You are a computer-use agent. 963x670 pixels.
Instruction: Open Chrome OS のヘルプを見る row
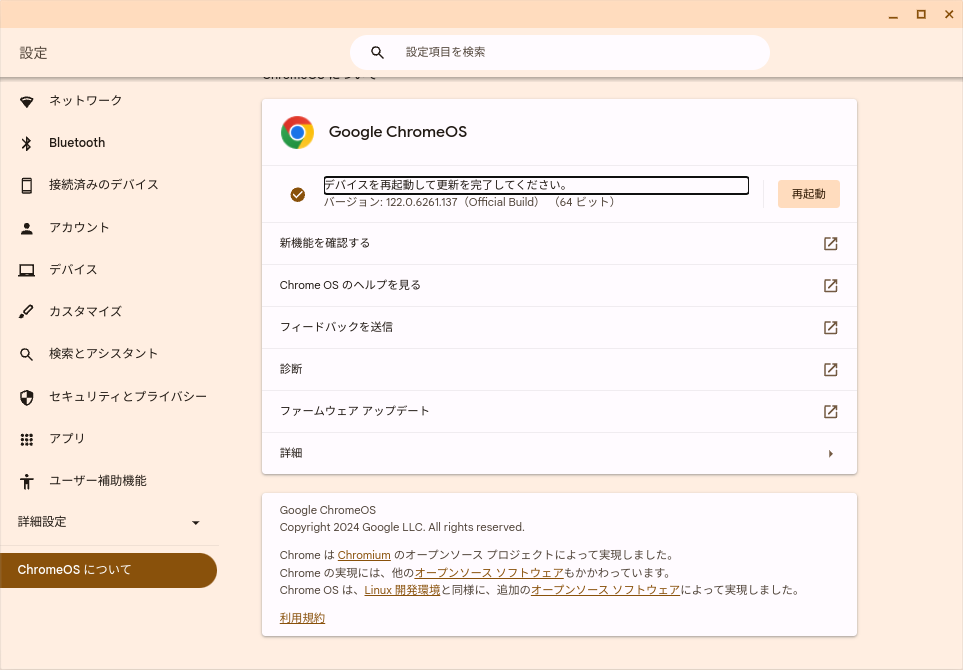coord(559,286)
